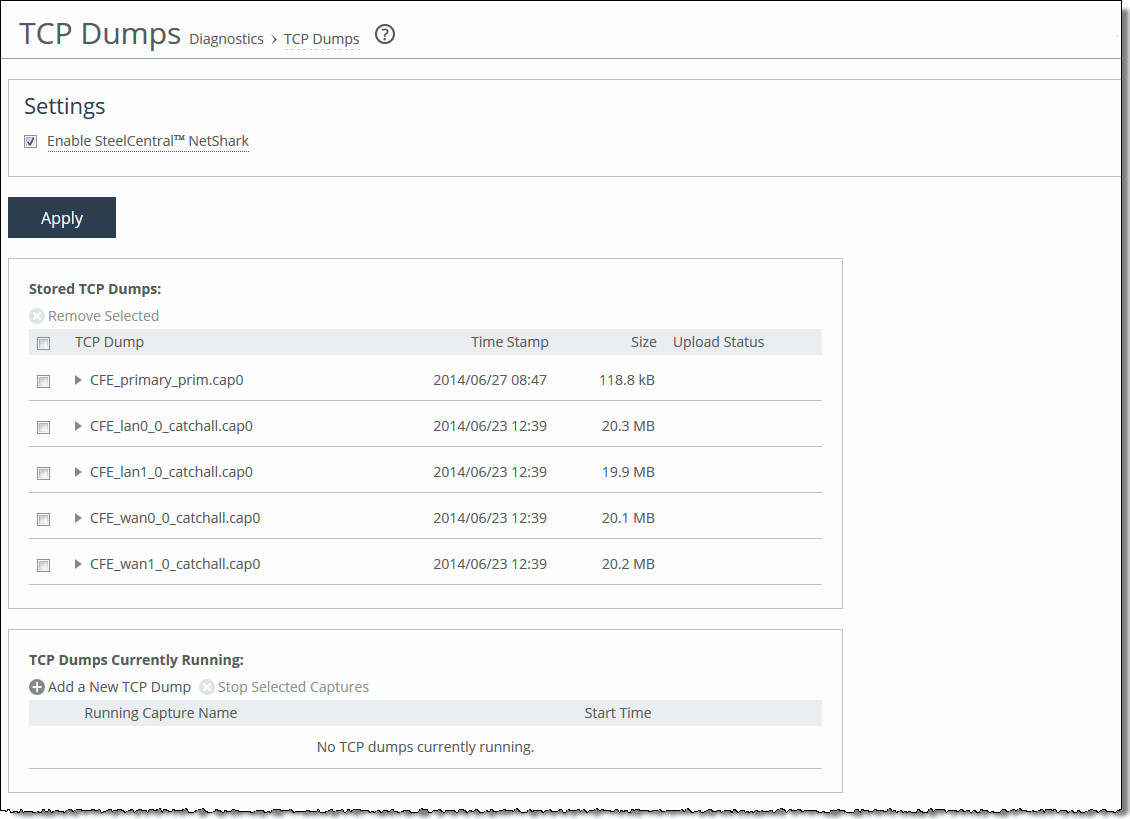
Task: Open the help question mark icon
Action: click(x=385, y=35)
